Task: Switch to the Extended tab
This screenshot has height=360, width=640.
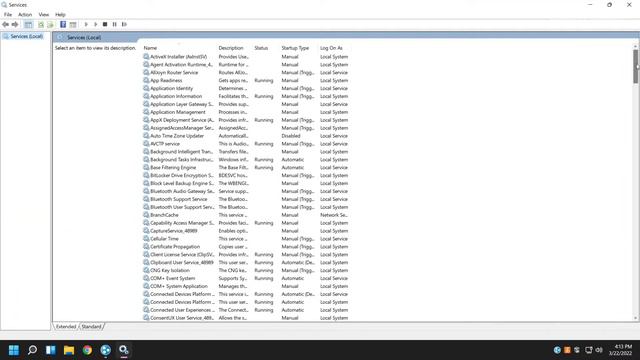Action: 66,327
